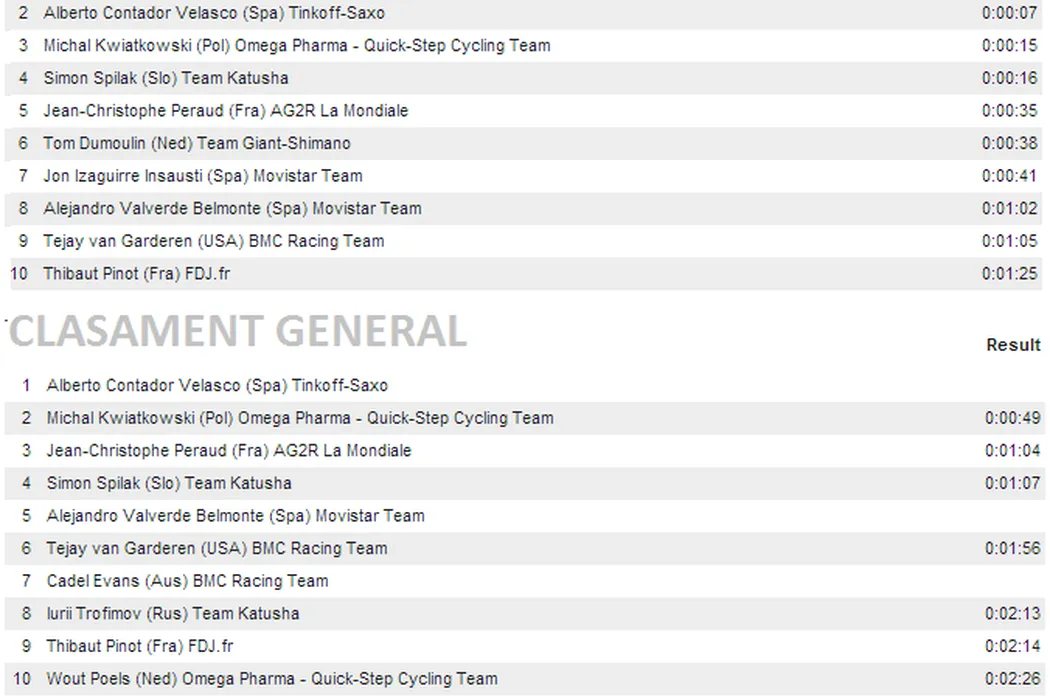Select Jon Izaguirre Insausti Movistar entry
The image size is (1050, 700).
(202, 176)
